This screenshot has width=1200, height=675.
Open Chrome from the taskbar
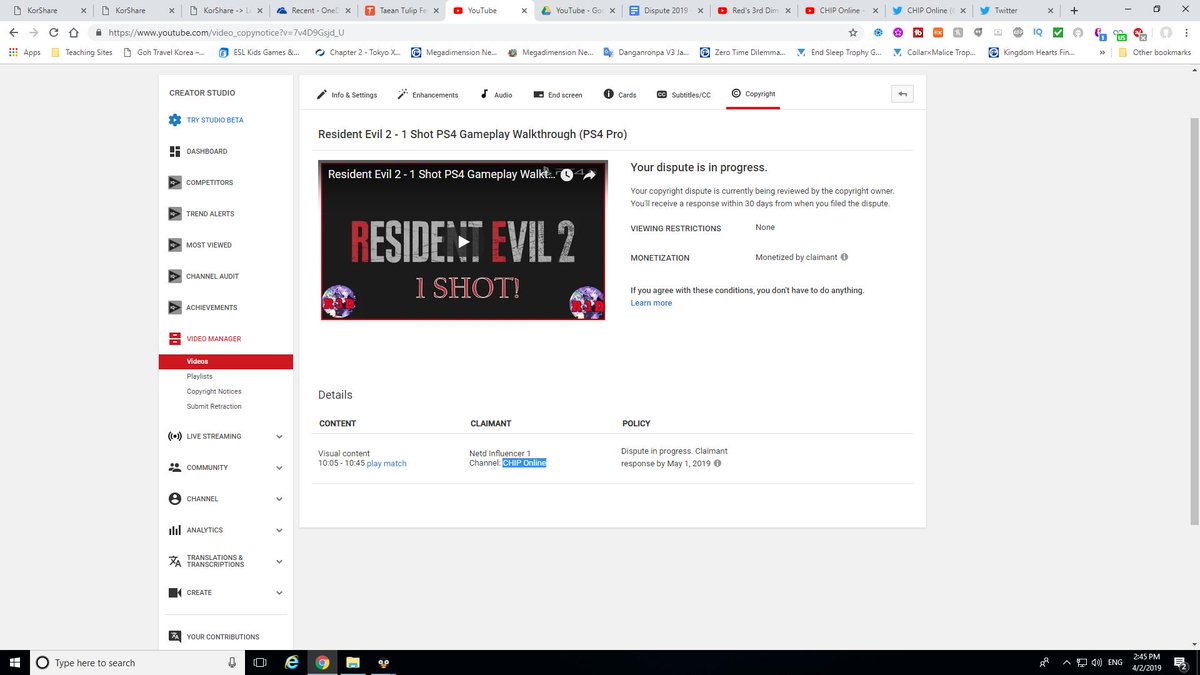(322, 662)
